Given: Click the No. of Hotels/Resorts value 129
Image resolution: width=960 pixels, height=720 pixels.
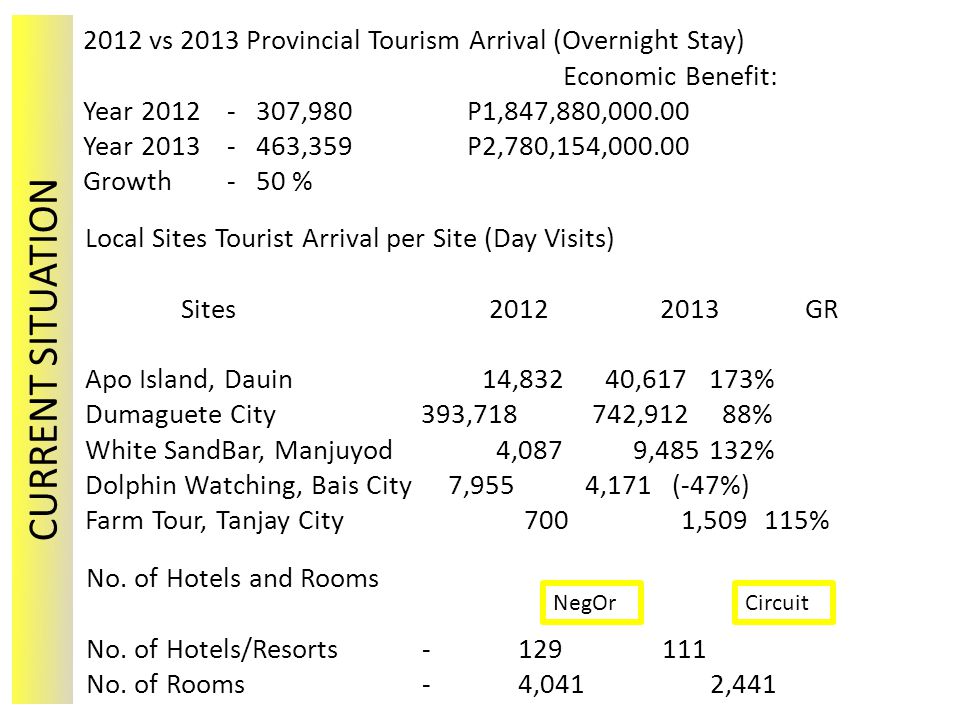Looking at the screenshot, I should tap(540, 649).
